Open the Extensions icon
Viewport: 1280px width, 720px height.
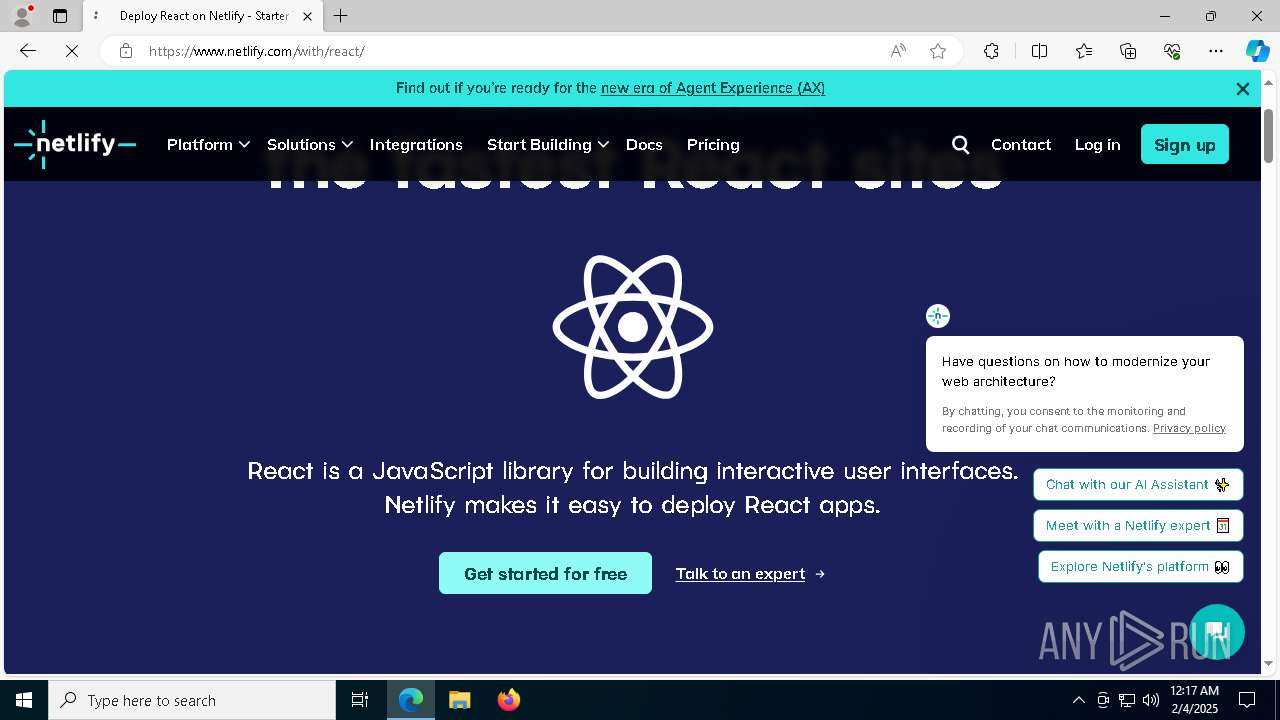point(991,51)
